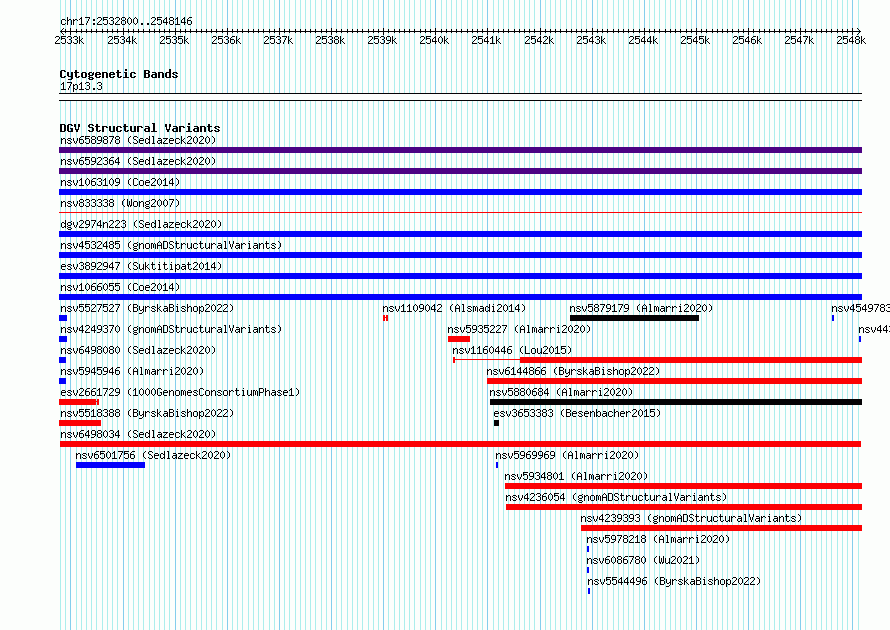The image size is (890, 630).
Task: Open dgv2974n223 (Sedlazeck2020) label
Action: point(141,224)
